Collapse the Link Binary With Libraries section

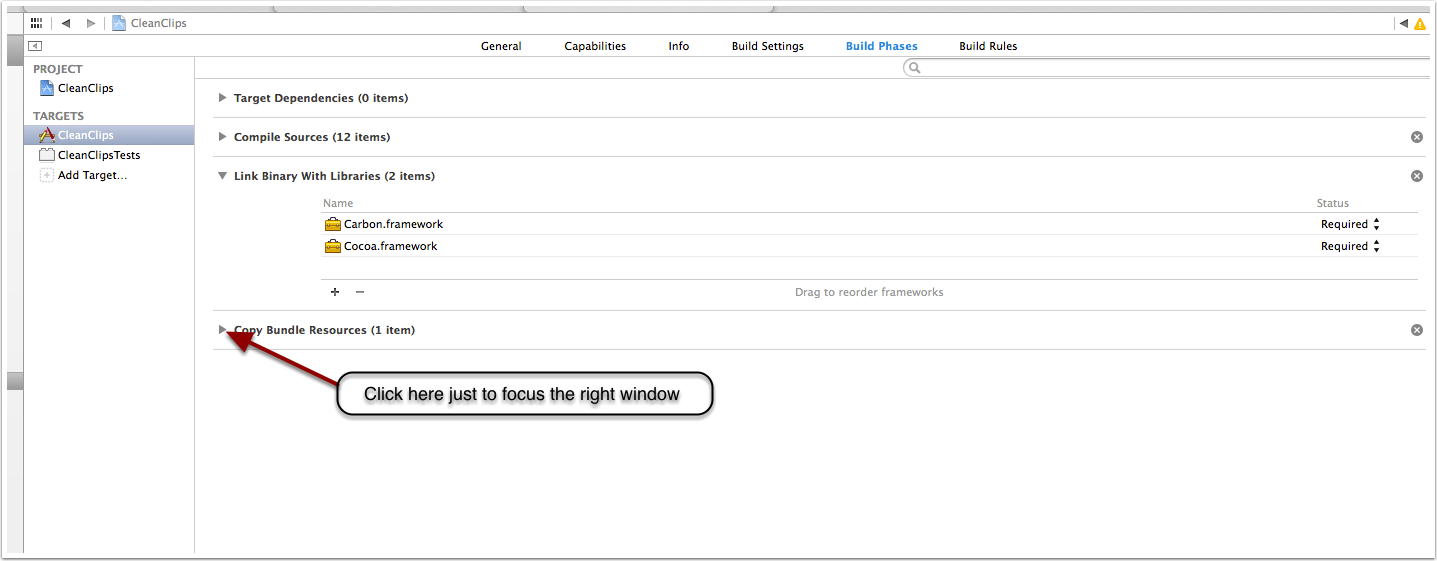[x=222, y=176]
